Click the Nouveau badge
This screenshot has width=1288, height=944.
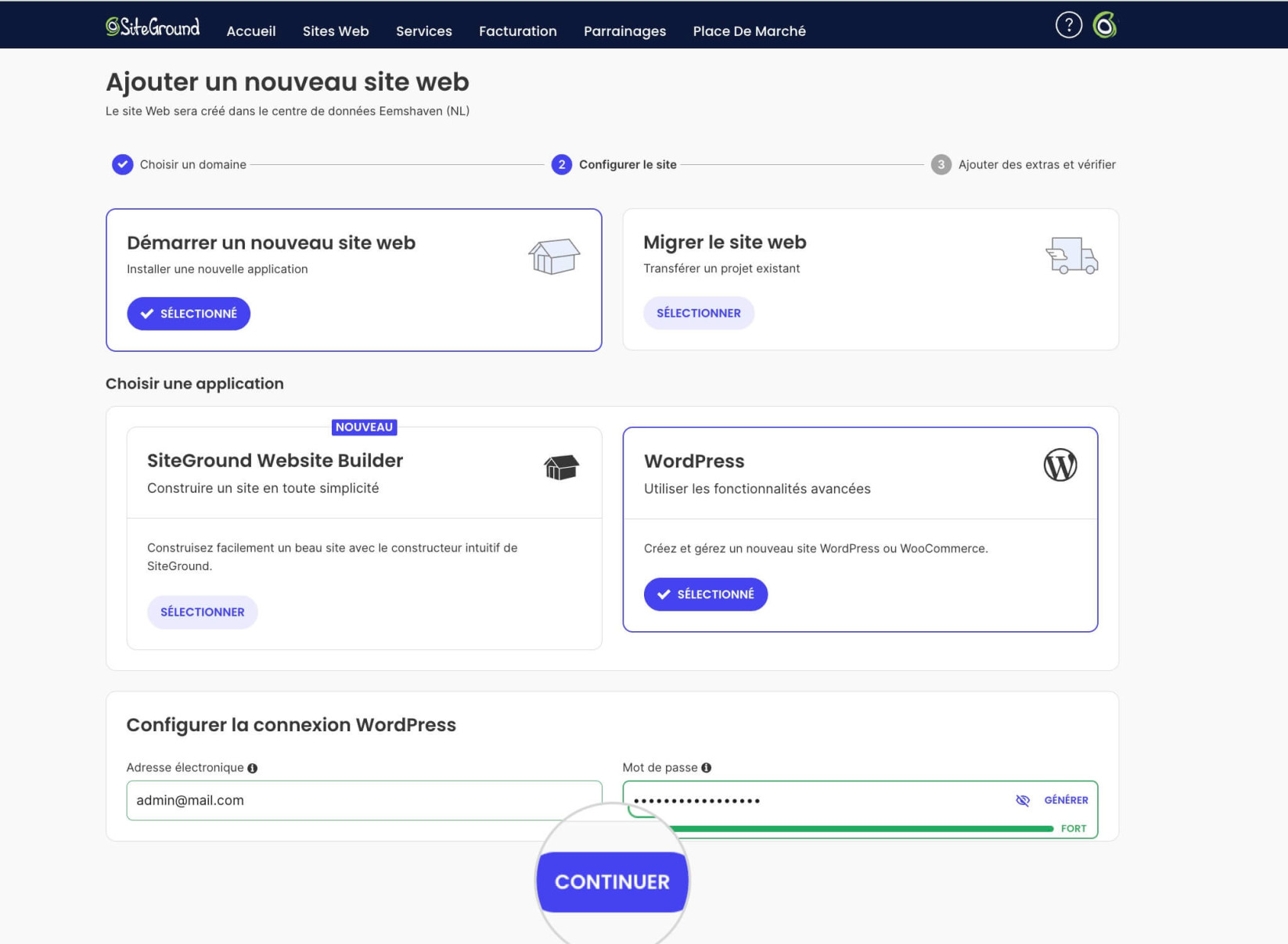tap(365, 427)
